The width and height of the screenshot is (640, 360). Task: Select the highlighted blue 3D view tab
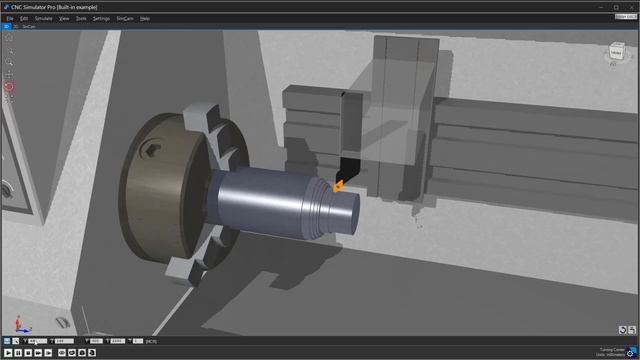click(x=6, y=27)
